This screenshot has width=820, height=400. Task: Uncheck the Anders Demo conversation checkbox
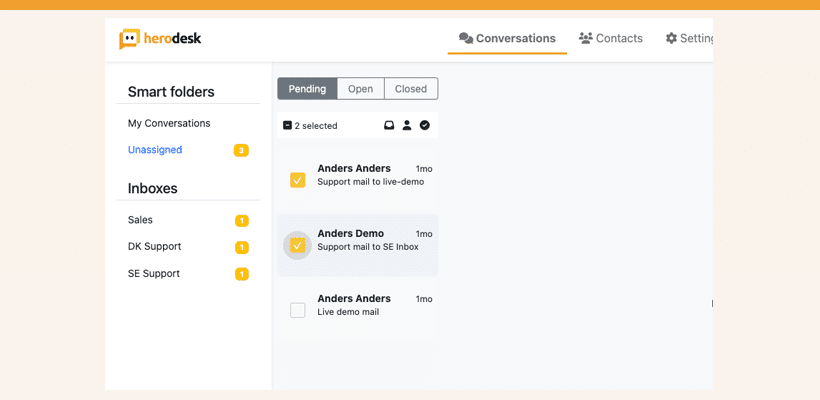coord(298,245)
